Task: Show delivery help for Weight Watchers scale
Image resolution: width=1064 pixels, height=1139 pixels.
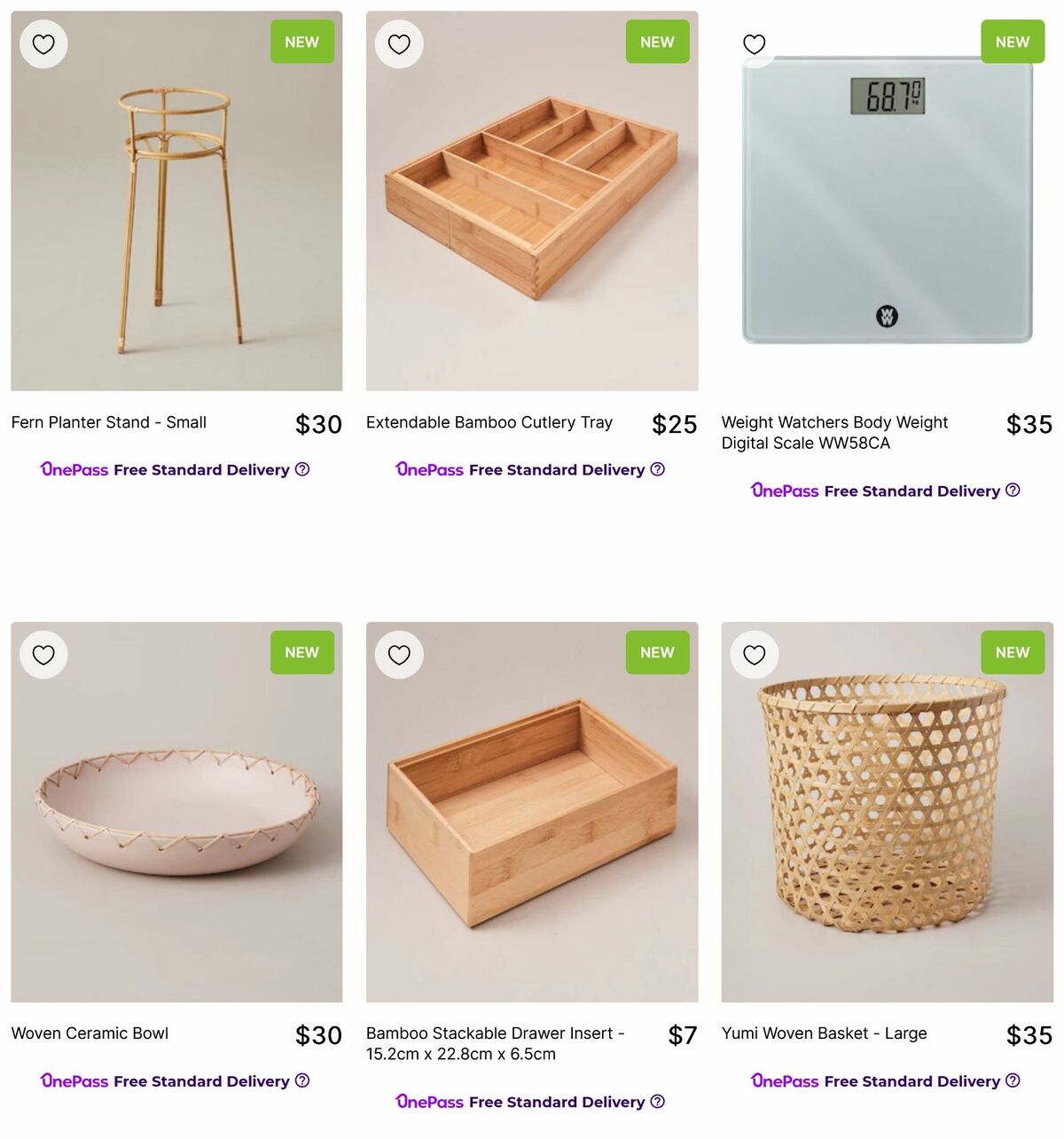Action: [1013, 490]
